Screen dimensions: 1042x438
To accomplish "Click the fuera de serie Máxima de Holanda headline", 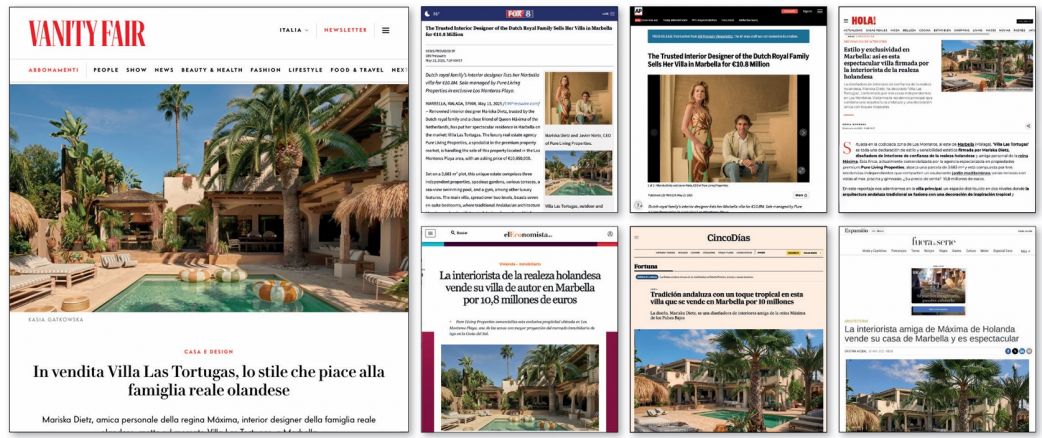I will 932,334.
